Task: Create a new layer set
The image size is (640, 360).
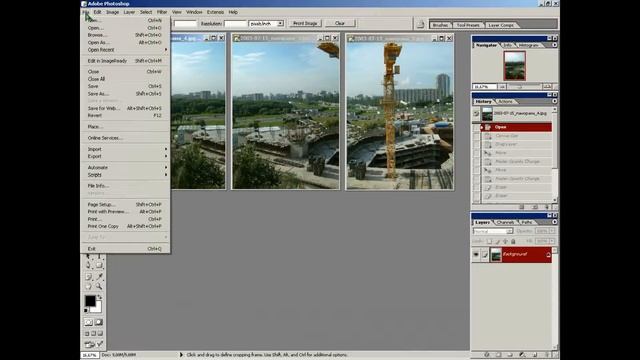Action: click(x=510, y=355)
